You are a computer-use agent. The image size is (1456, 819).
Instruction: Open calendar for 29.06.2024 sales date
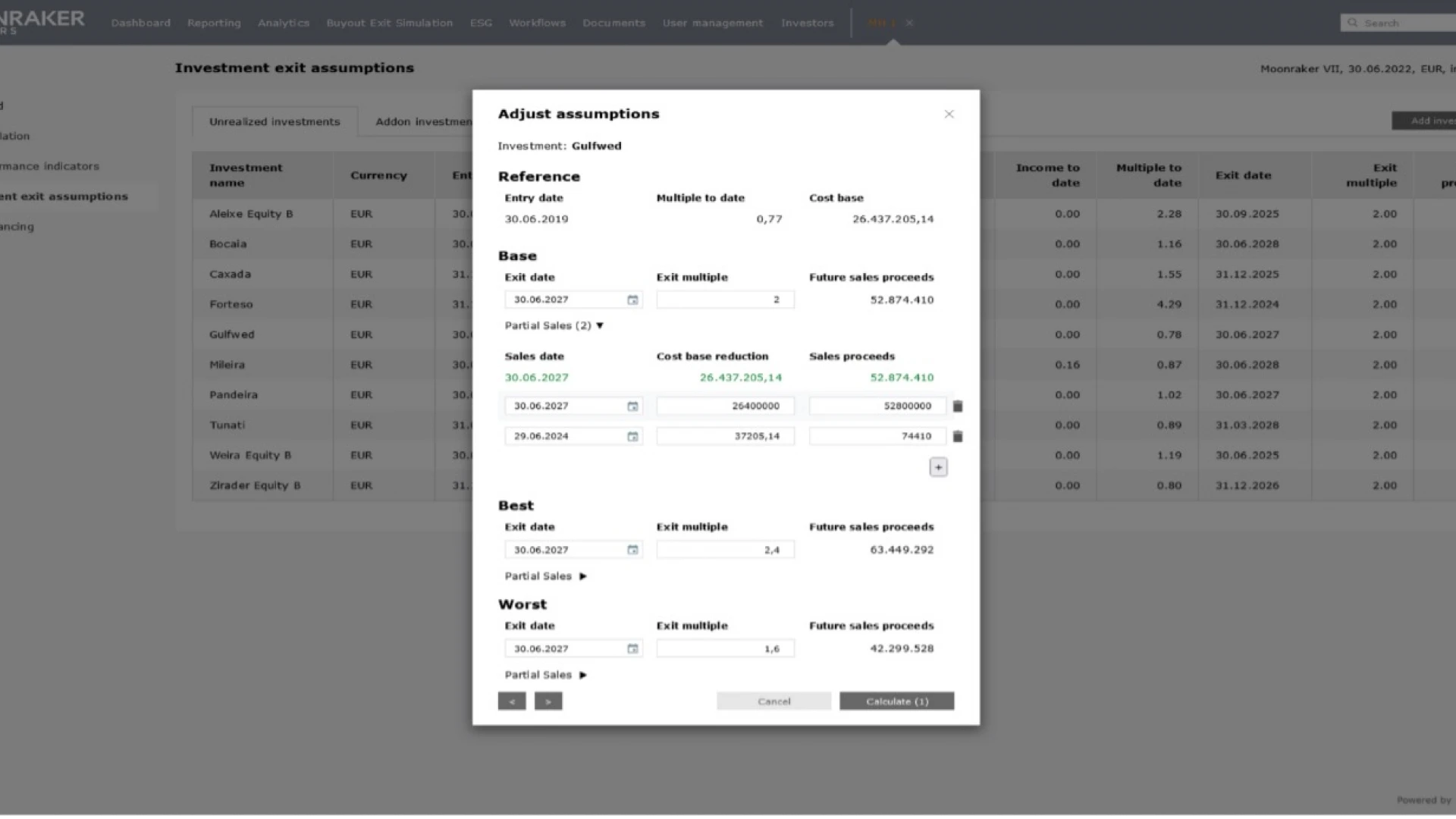point(632,437)
